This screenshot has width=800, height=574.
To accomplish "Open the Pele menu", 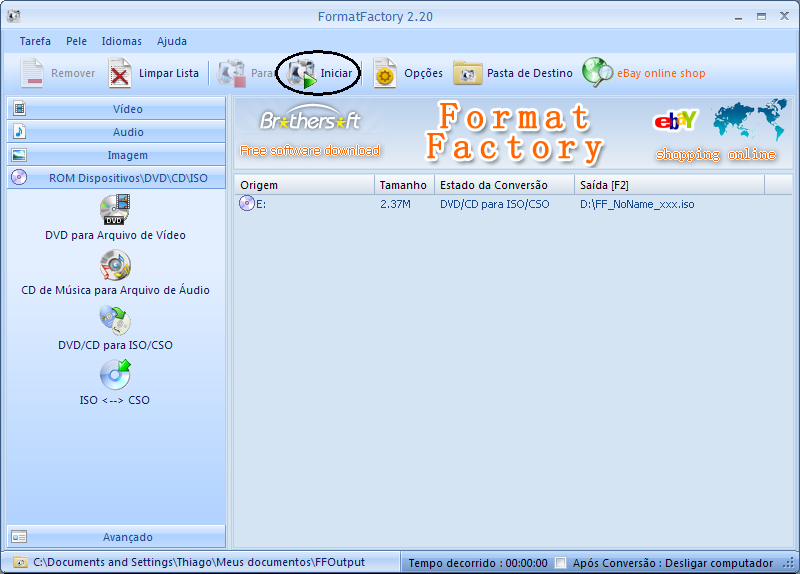I will click(77, 41).
